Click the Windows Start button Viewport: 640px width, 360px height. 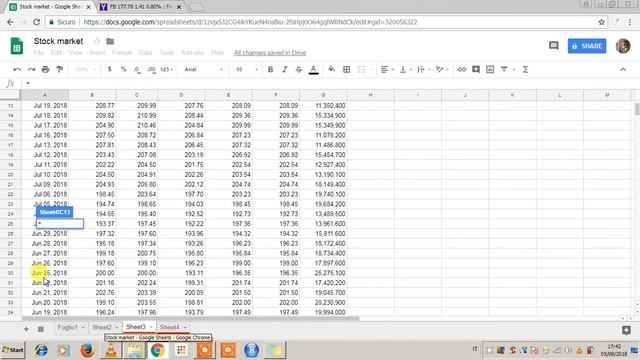point(13,350)
